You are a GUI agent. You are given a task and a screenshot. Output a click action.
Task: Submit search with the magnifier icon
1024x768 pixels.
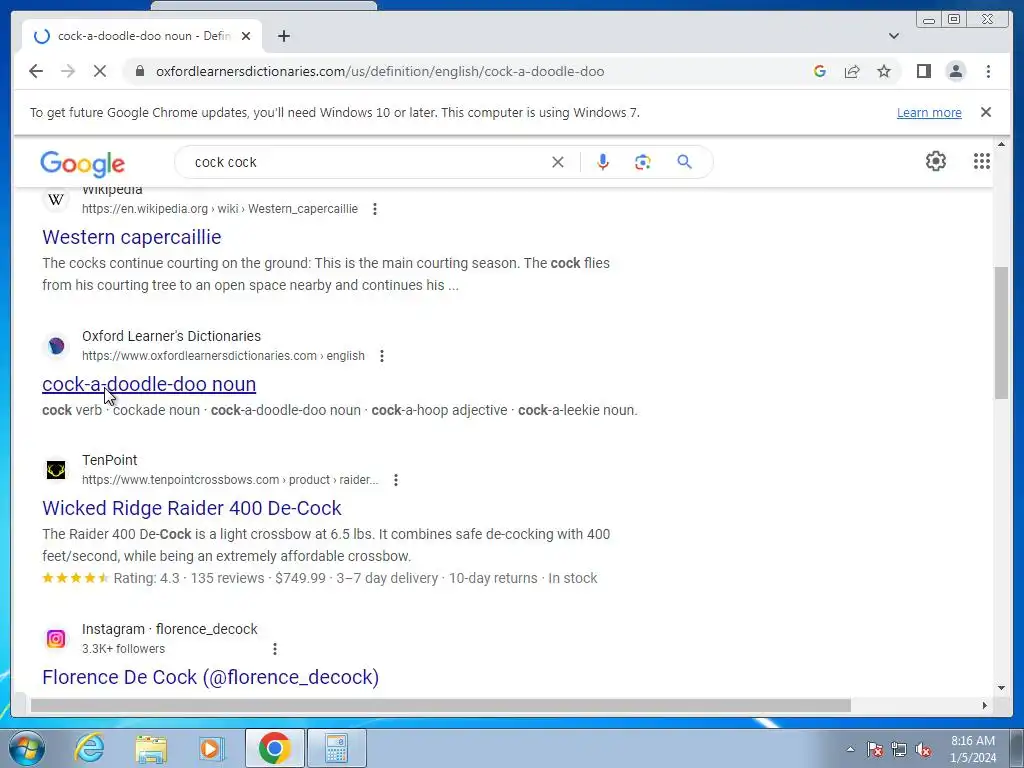[684, 162]
